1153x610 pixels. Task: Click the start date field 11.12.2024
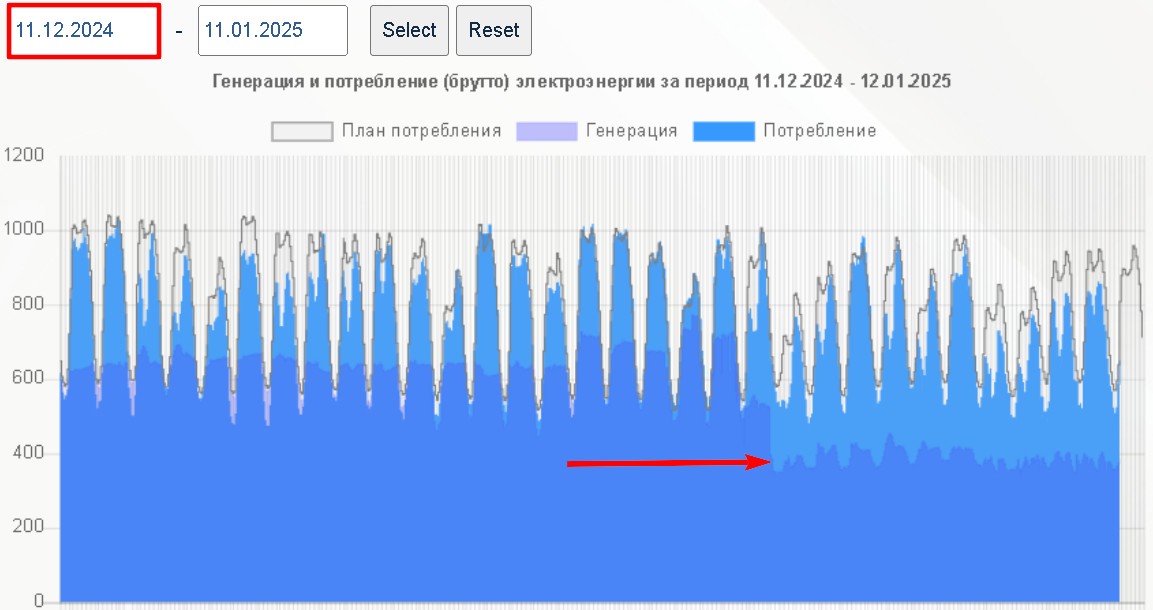pos(84,31)
